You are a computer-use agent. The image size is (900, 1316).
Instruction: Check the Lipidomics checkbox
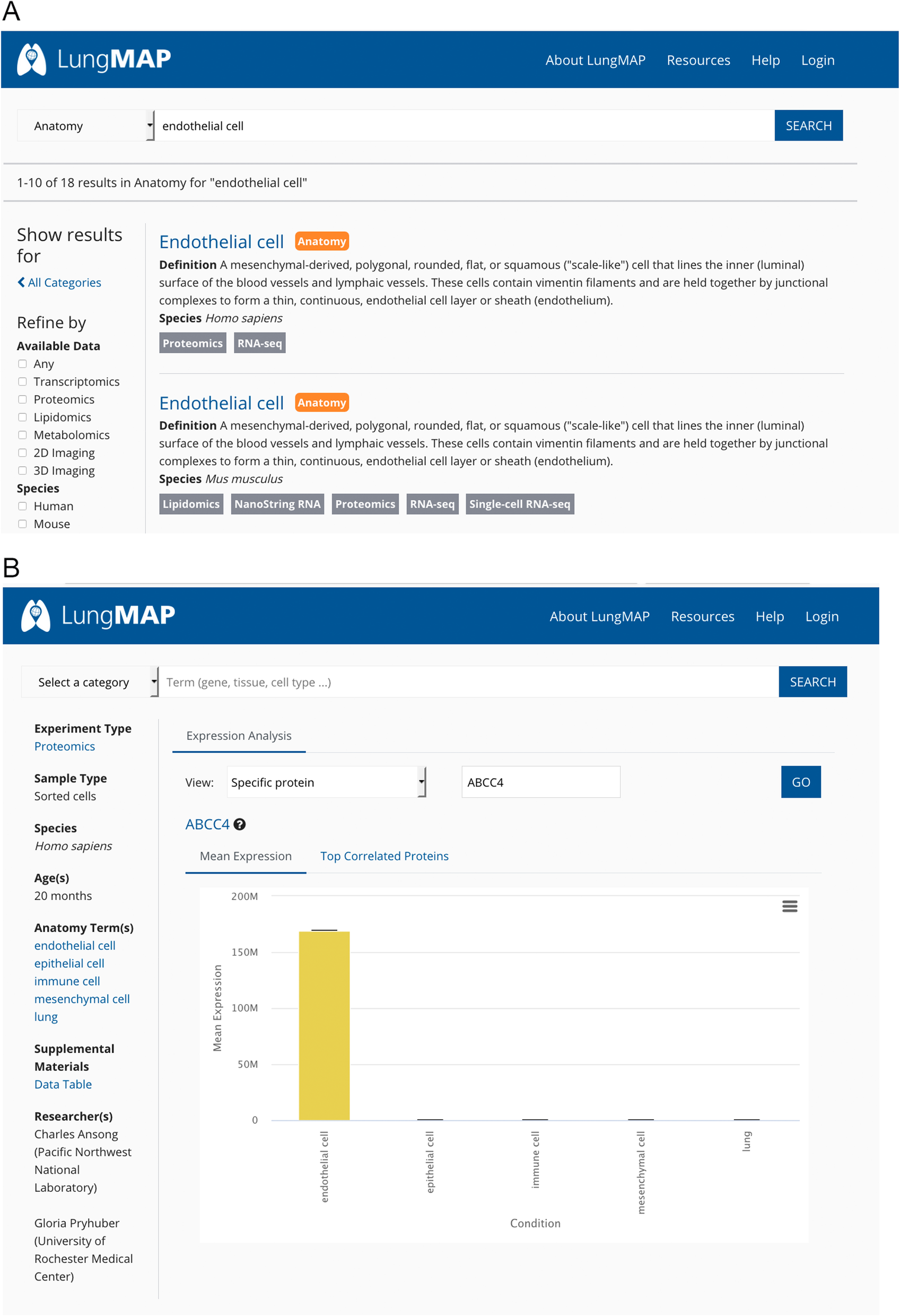pyautogui.click(x=23, y=417)
